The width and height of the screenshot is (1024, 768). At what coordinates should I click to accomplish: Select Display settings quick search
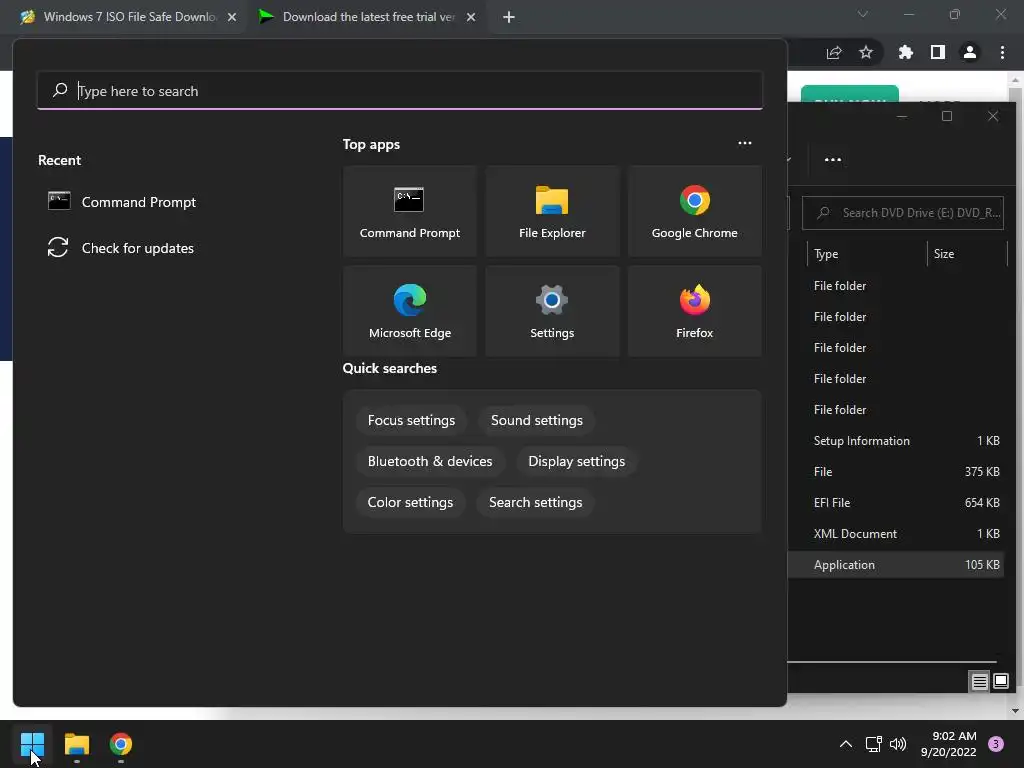[x=576, y=462]
